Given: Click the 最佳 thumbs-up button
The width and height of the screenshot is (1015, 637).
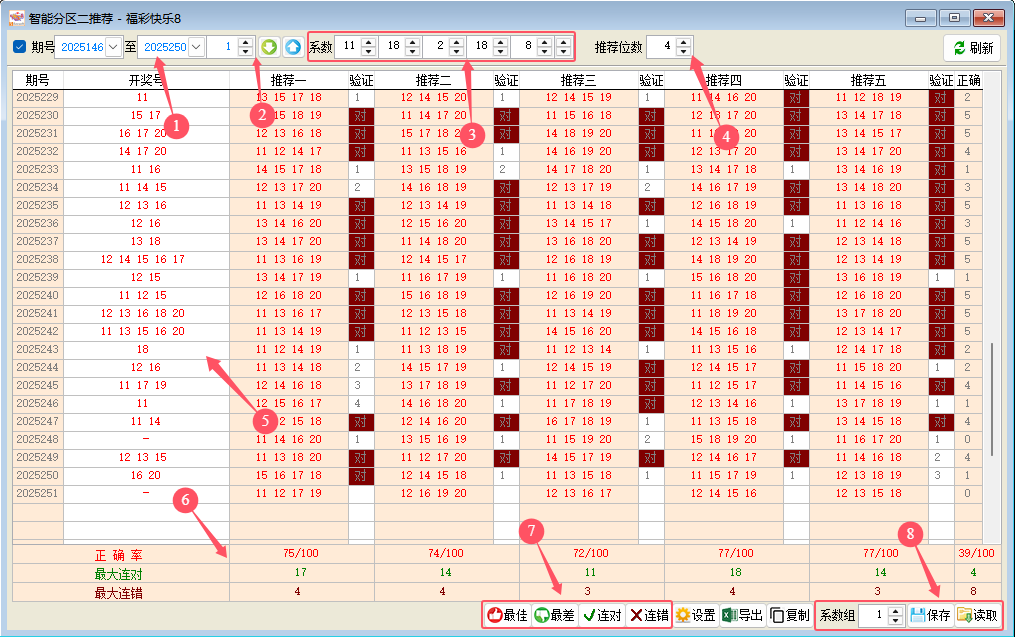Looking at the screenshot, I should 507,615.
